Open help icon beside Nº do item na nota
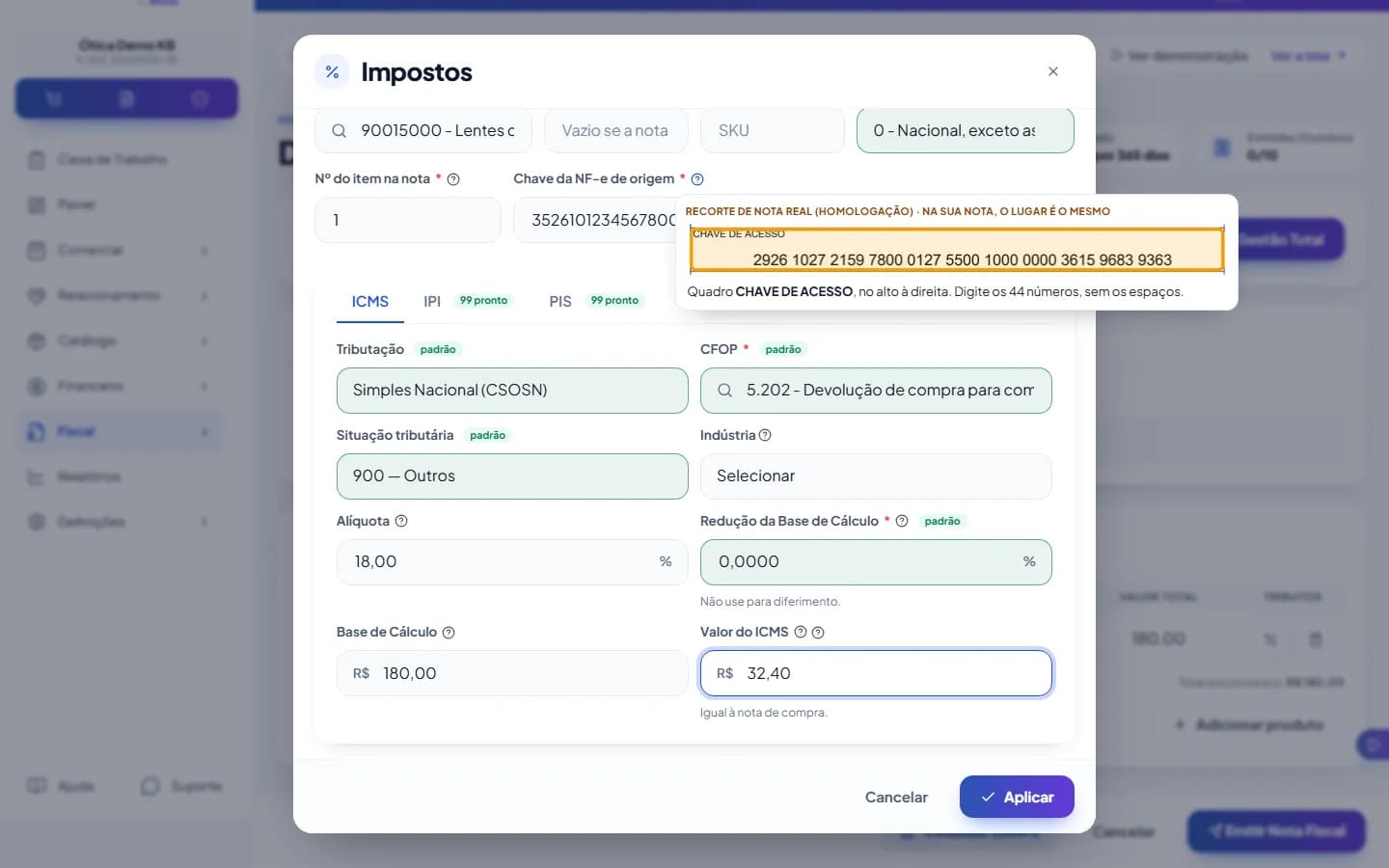The image size is (1389, 868). tap(453, 179)
